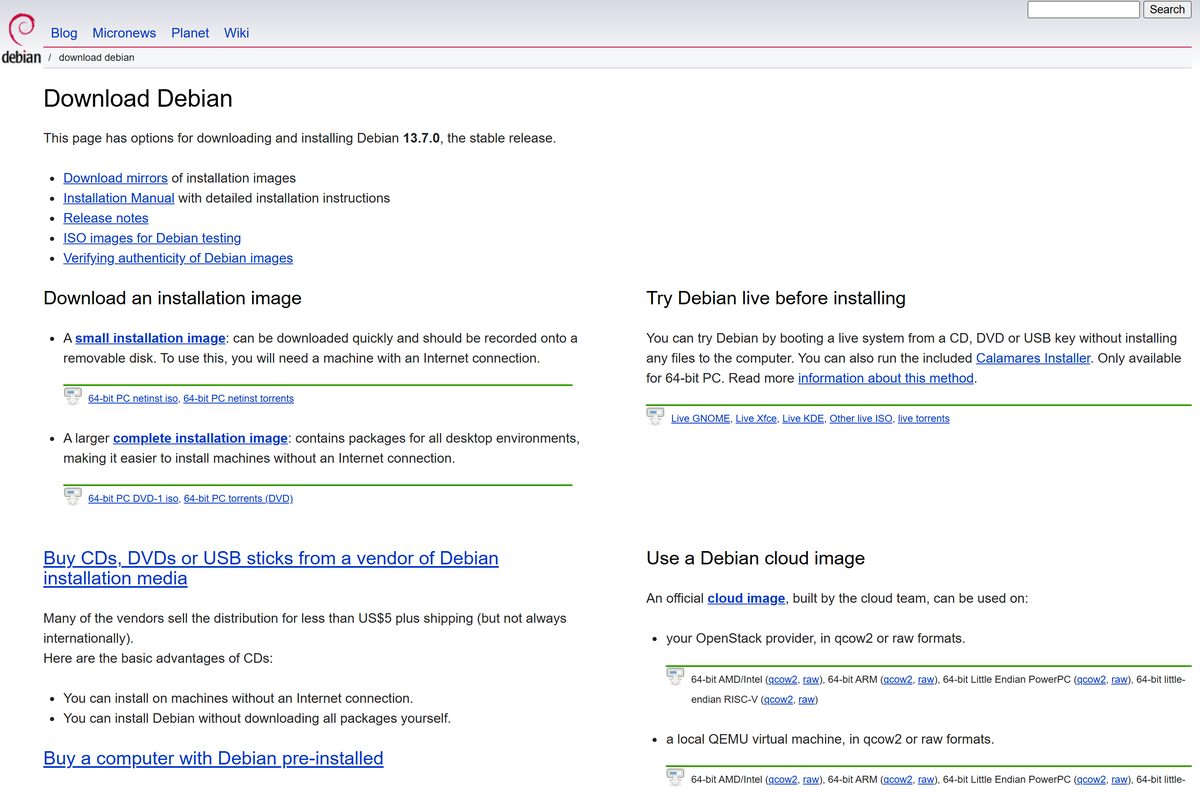Open Verifying authenticity of Debian images link
The height and width of the screenshot is (792, 1200).
[x=178, y=258]
